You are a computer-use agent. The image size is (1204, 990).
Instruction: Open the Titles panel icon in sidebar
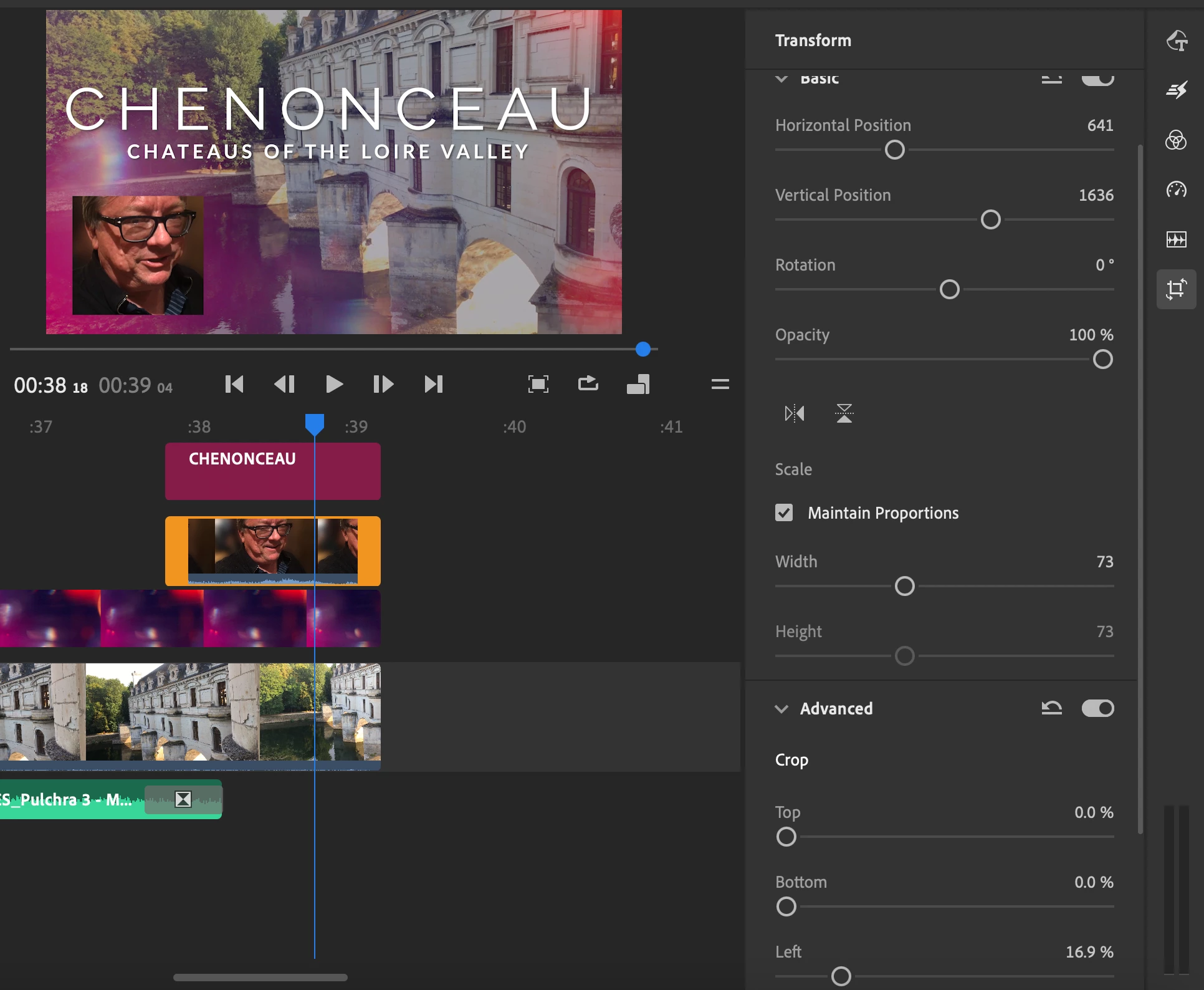[x=1177, y=41]
